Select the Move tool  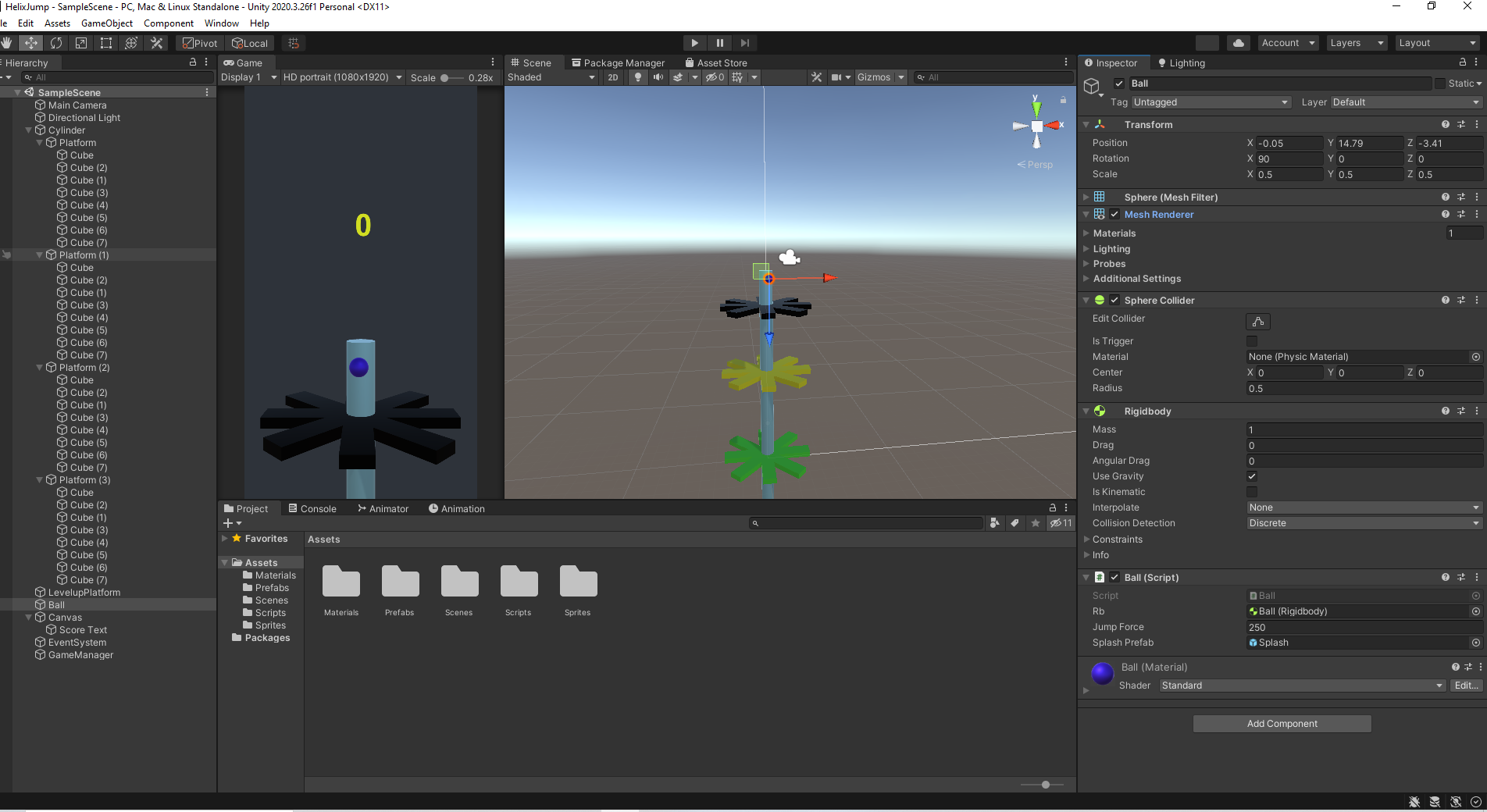pyautogui.click(x=31, y=43)
